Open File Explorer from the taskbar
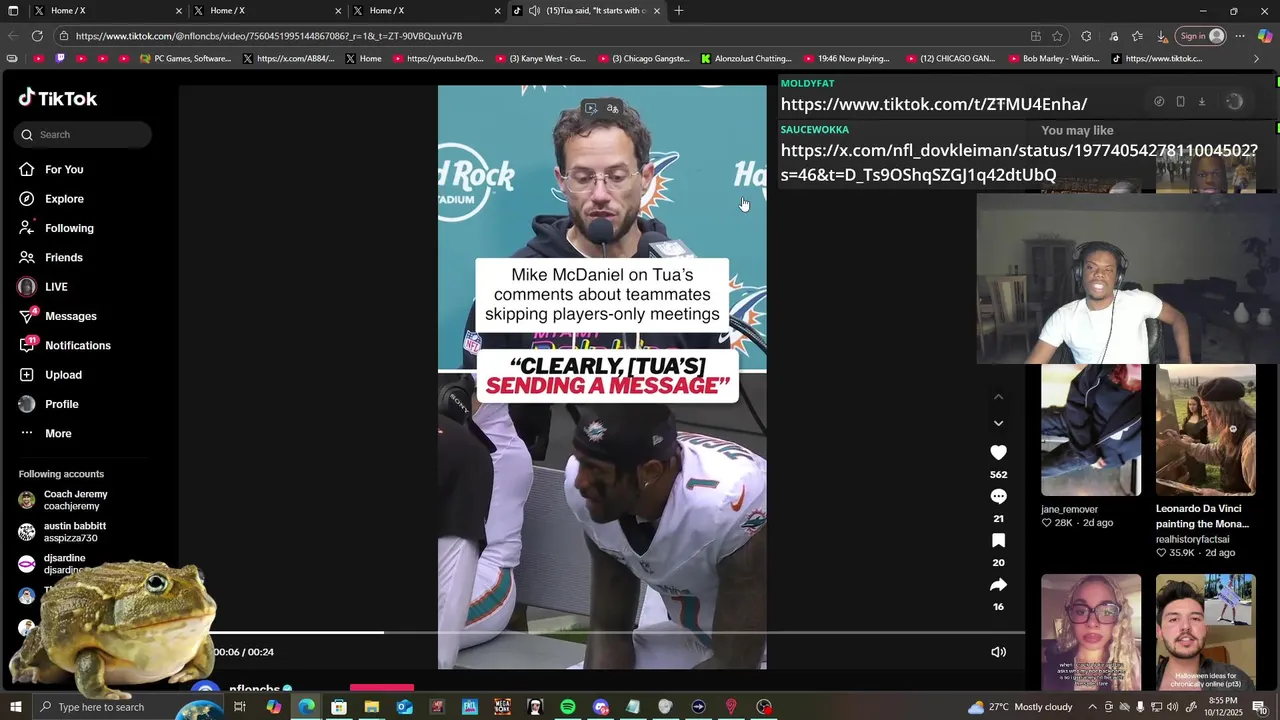The image size is (1280, 720). 371,707
